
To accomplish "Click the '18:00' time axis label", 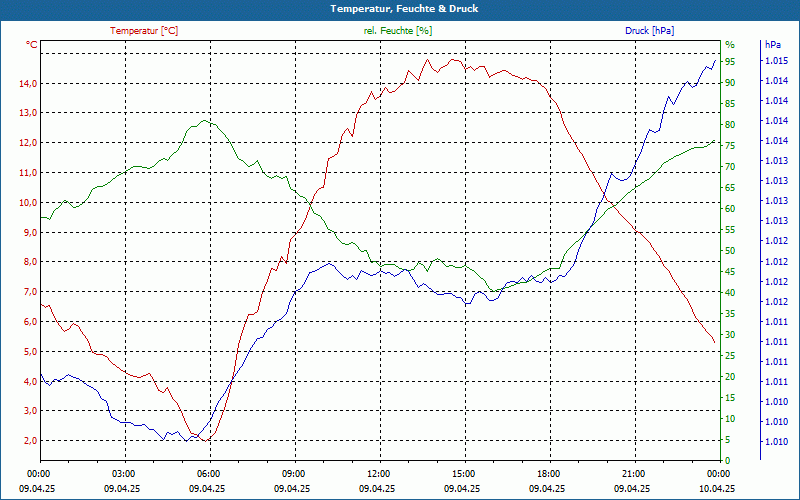I will pos(548,473).
